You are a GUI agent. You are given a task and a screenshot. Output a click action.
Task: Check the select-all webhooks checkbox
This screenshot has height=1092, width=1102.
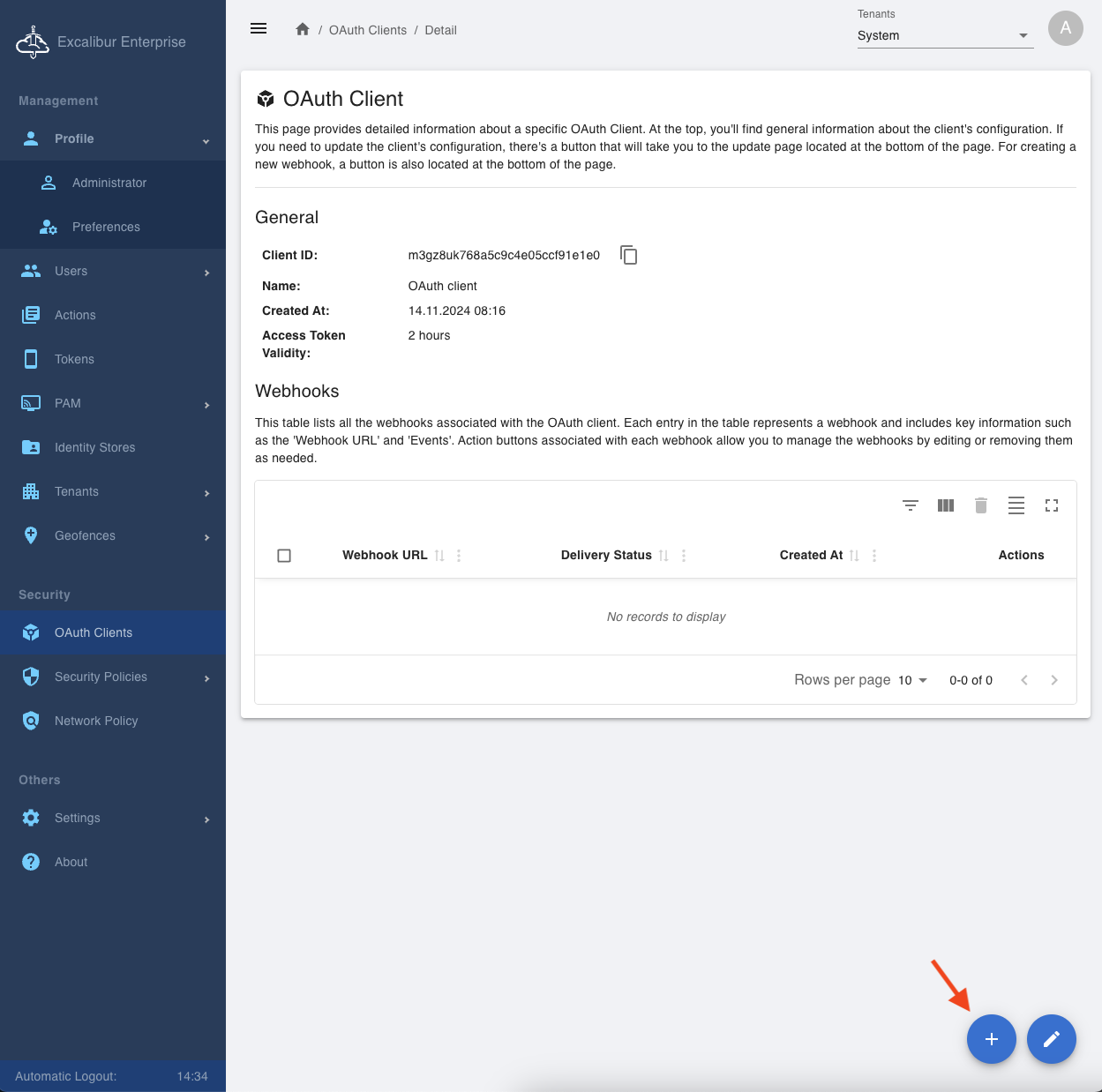[284, 556]
